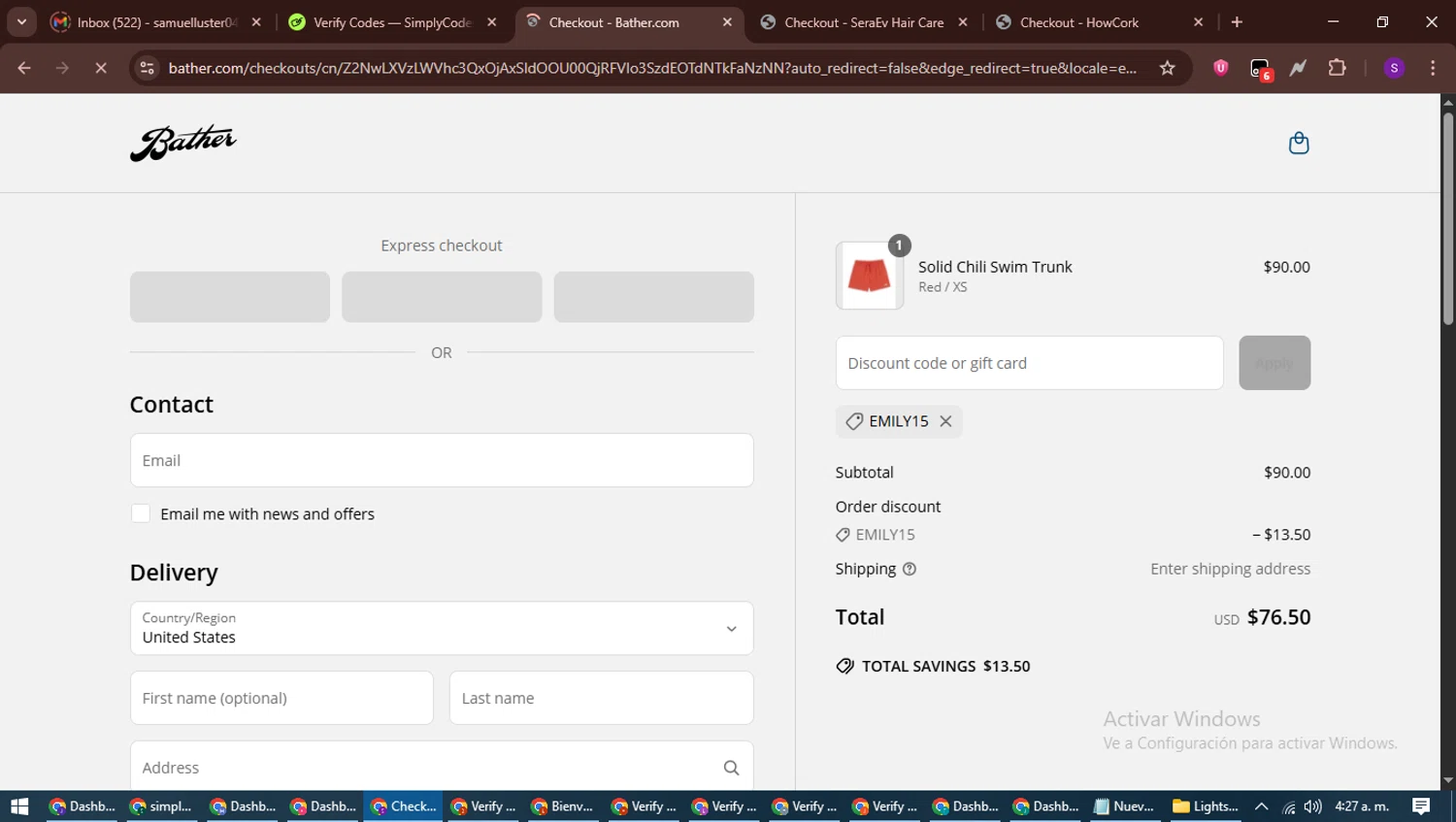Close the Verify Codes SimplyCodes tab
Image resolution: width=1456 pixels, height=822 pixels.
(492, 21)
